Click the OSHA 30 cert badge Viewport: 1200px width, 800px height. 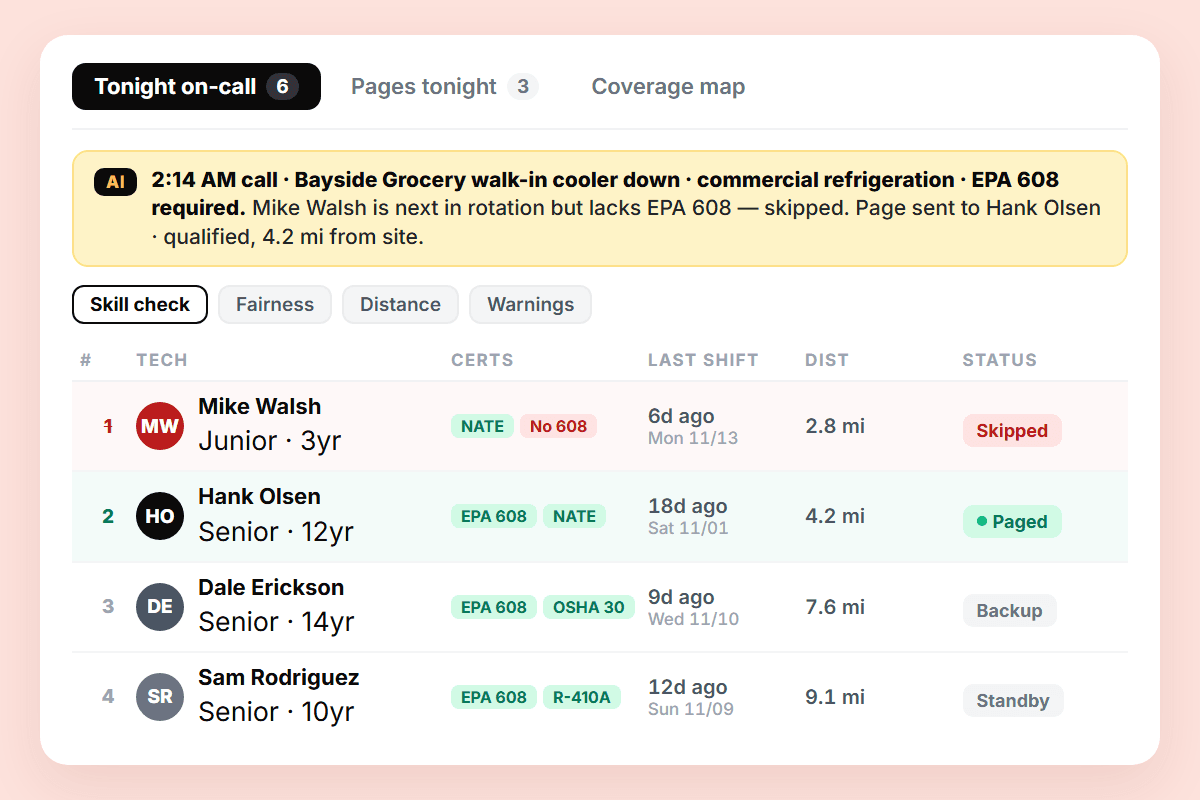pos(589,607)
